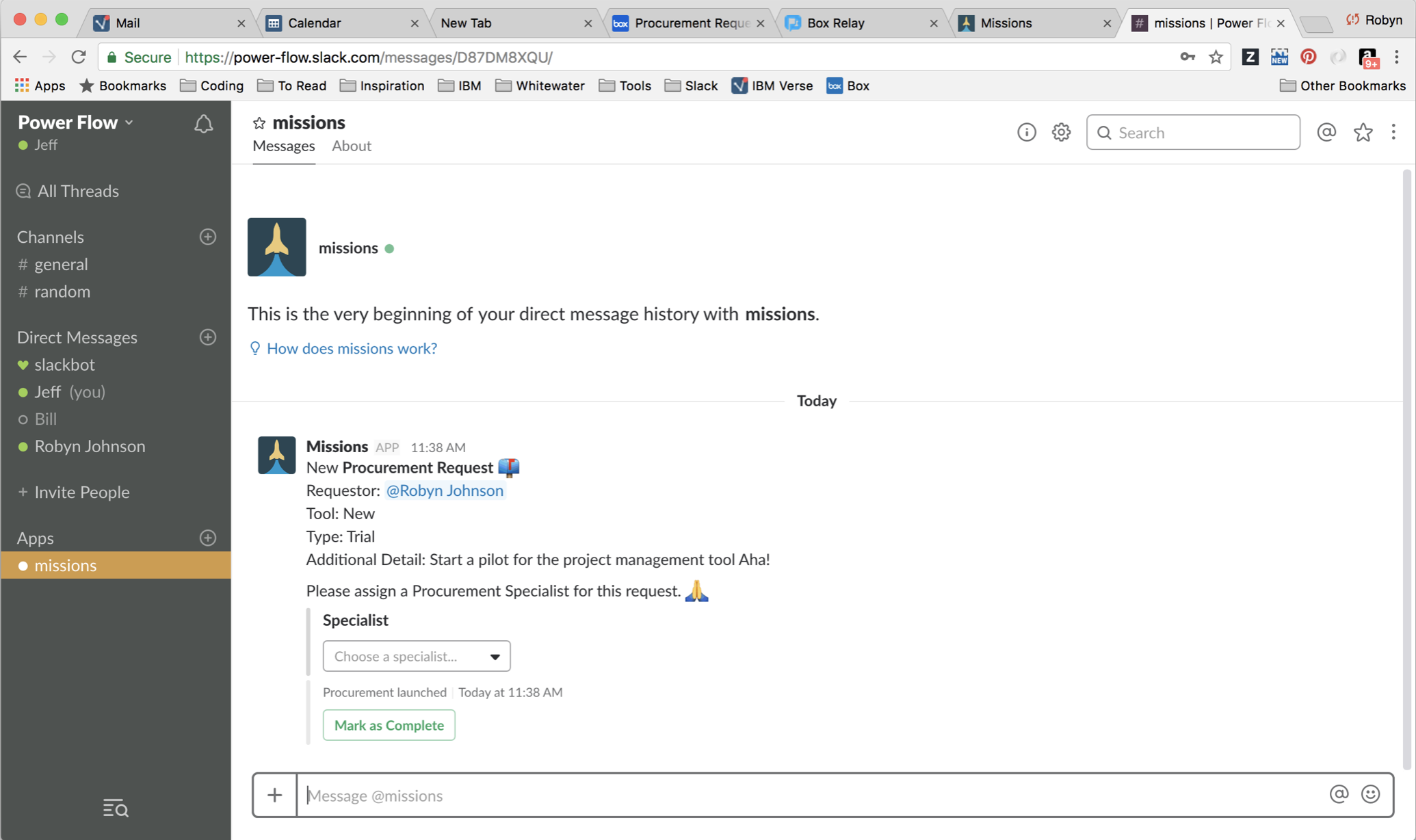Image resolution: width=1416 pixels, height=840 pixels.
Task: Click the star icon to favorite channel
Action: tap(258, 122)
